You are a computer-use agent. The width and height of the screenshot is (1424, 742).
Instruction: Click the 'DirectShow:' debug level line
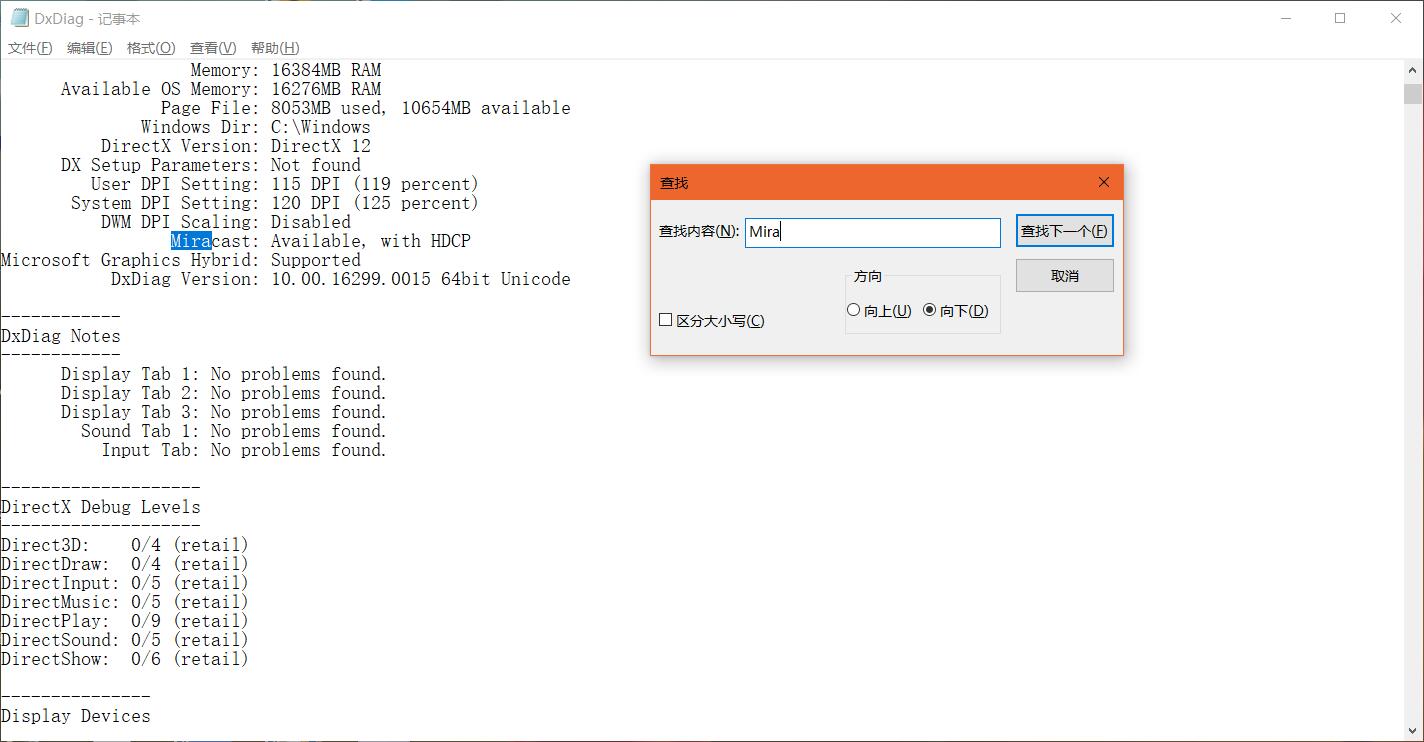click(x=125, y=659)
